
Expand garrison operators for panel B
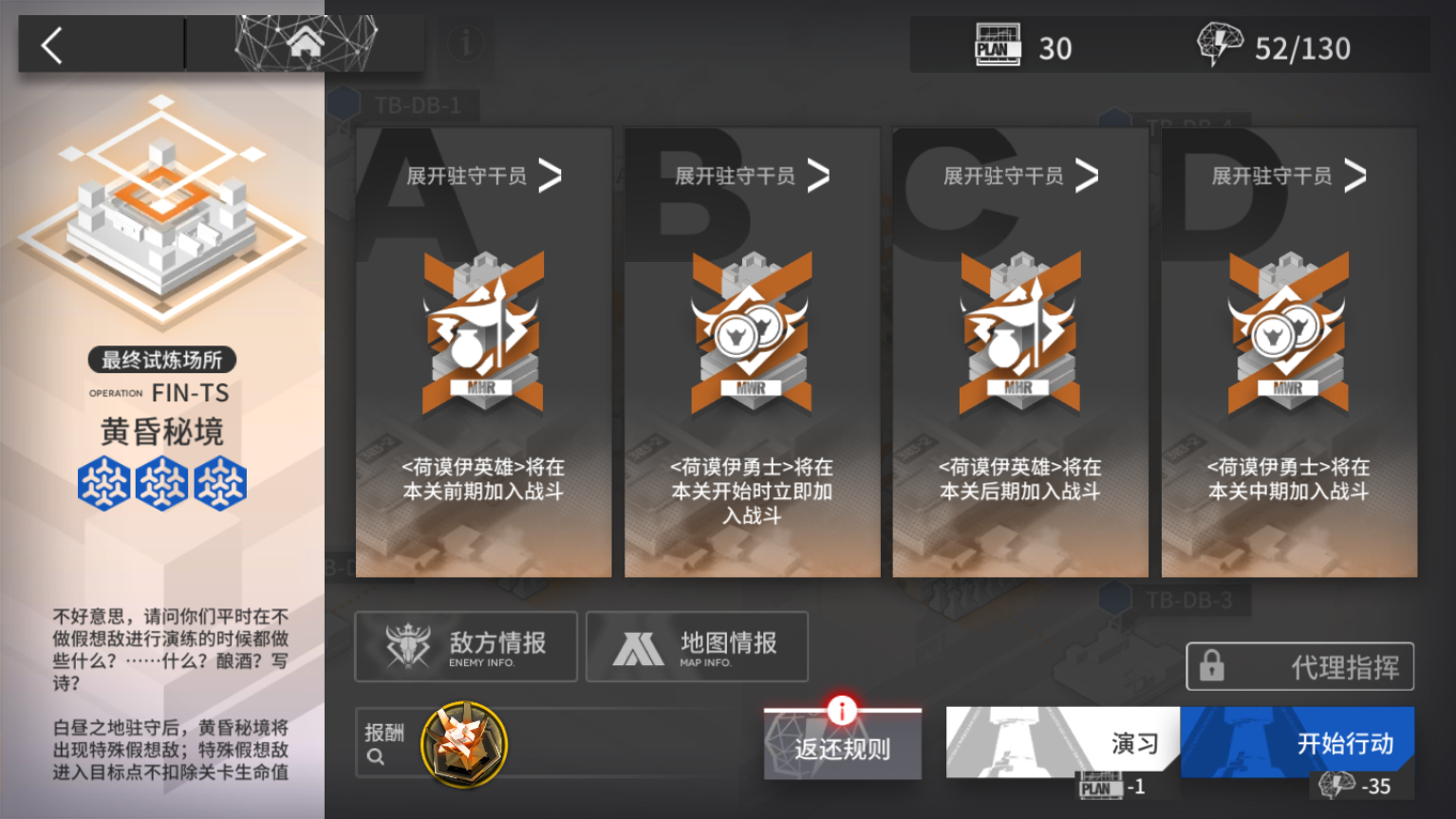pyautogui.click(x=753, y=176)
